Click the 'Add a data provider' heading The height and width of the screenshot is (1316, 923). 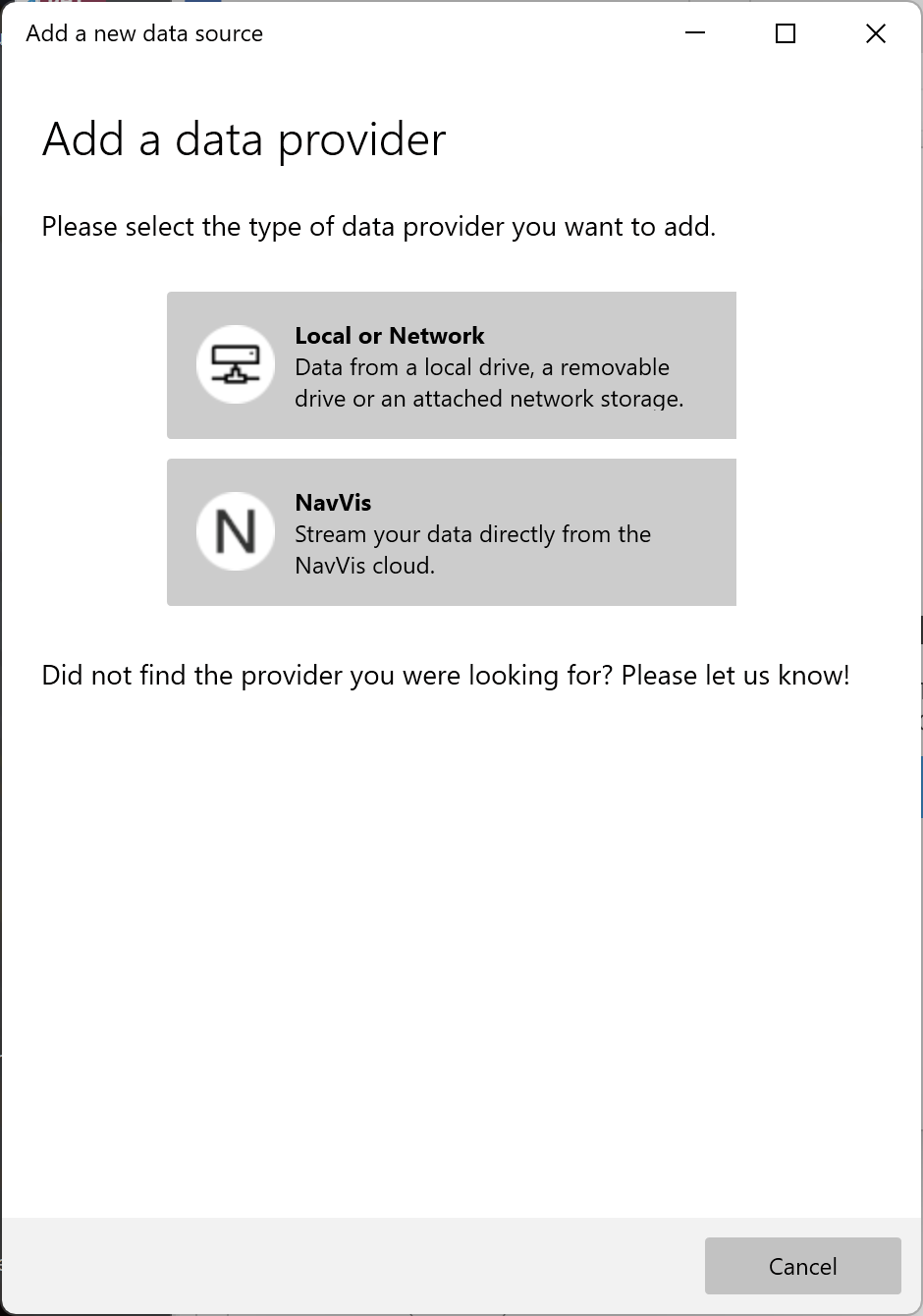click(x=244, y=139)
